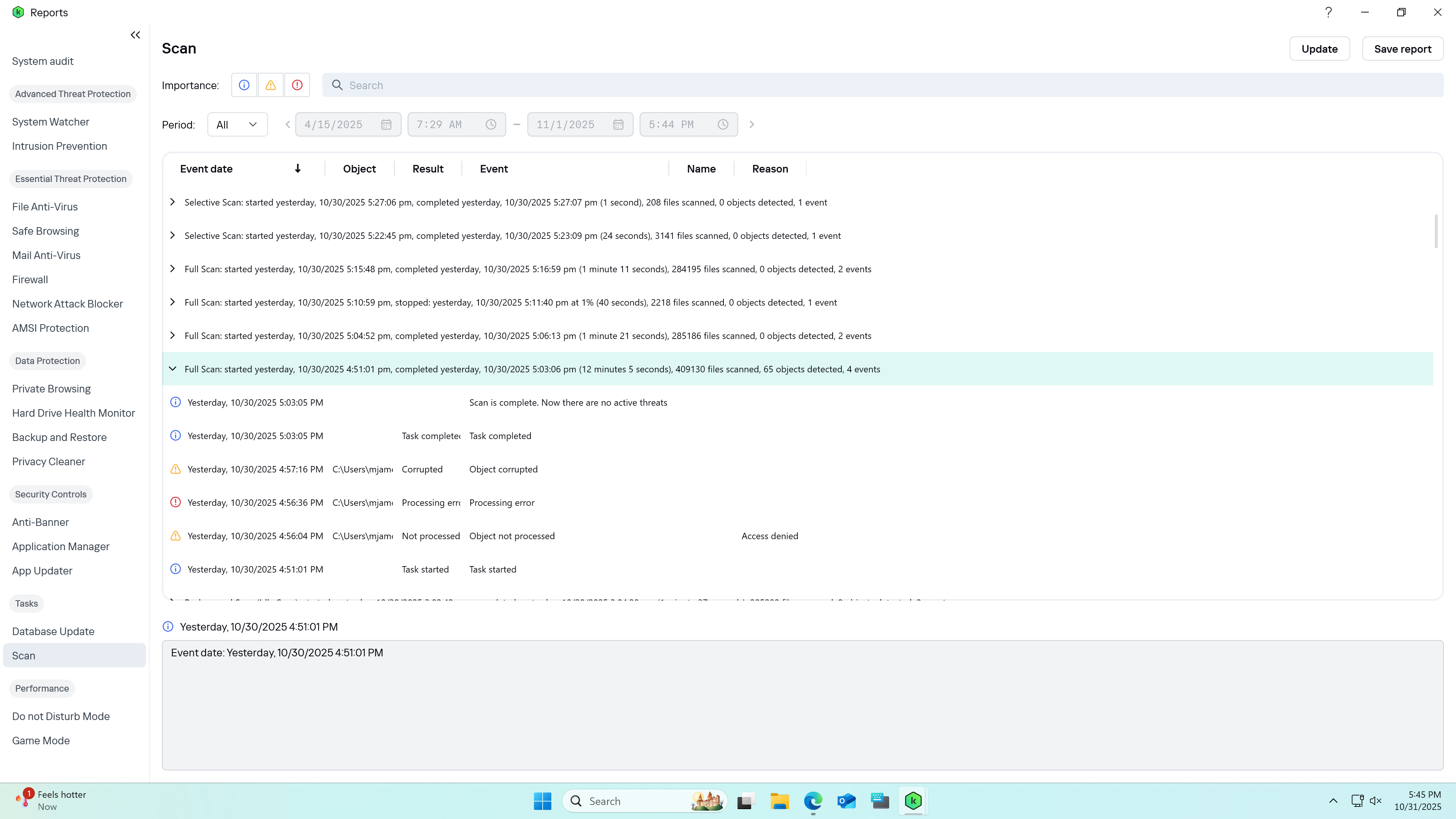
Task: Click info icon in event details header
Action: coord(168,626)
